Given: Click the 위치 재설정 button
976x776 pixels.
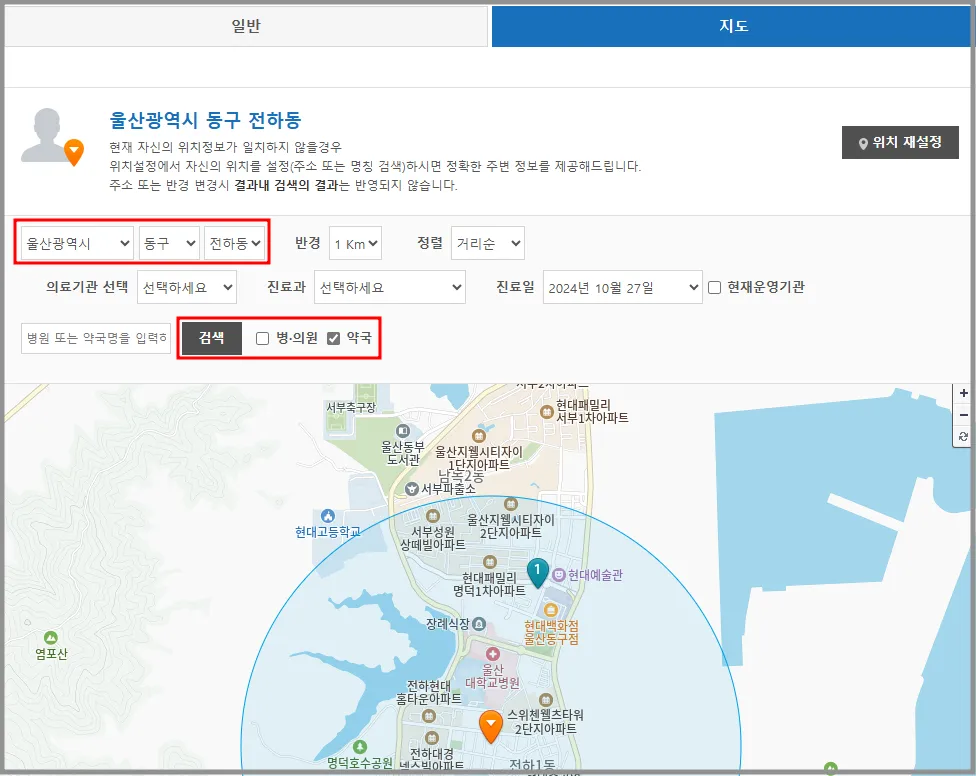Looking at the screenshot, I should click(x=900, y=143).
